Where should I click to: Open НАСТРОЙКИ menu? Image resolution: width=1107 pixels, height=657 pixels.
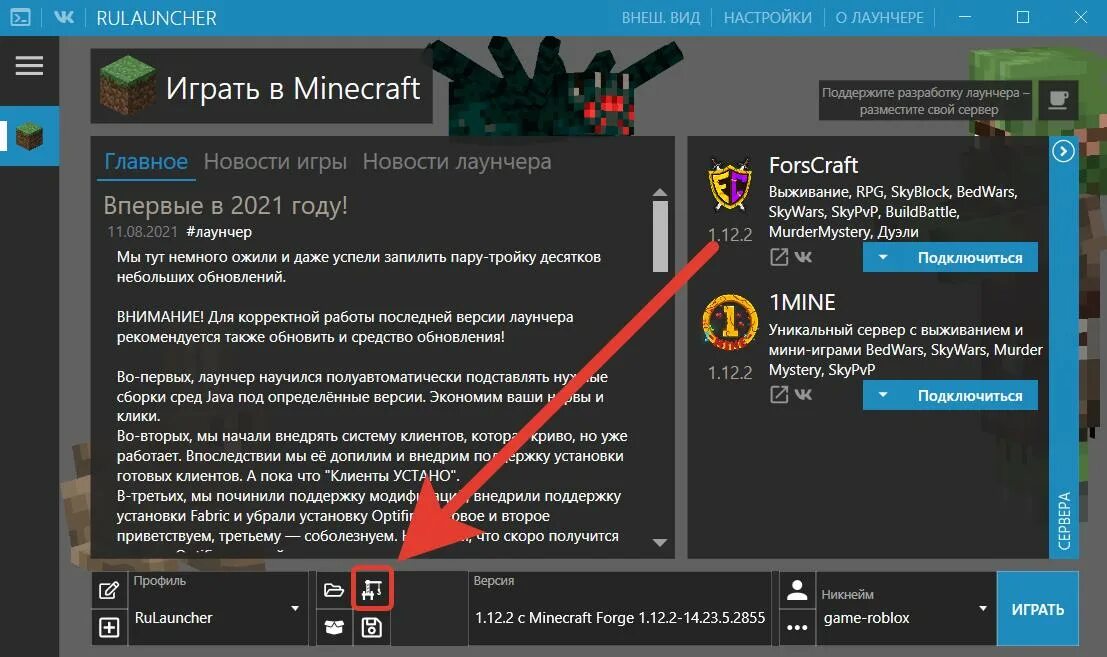[767, 18]
